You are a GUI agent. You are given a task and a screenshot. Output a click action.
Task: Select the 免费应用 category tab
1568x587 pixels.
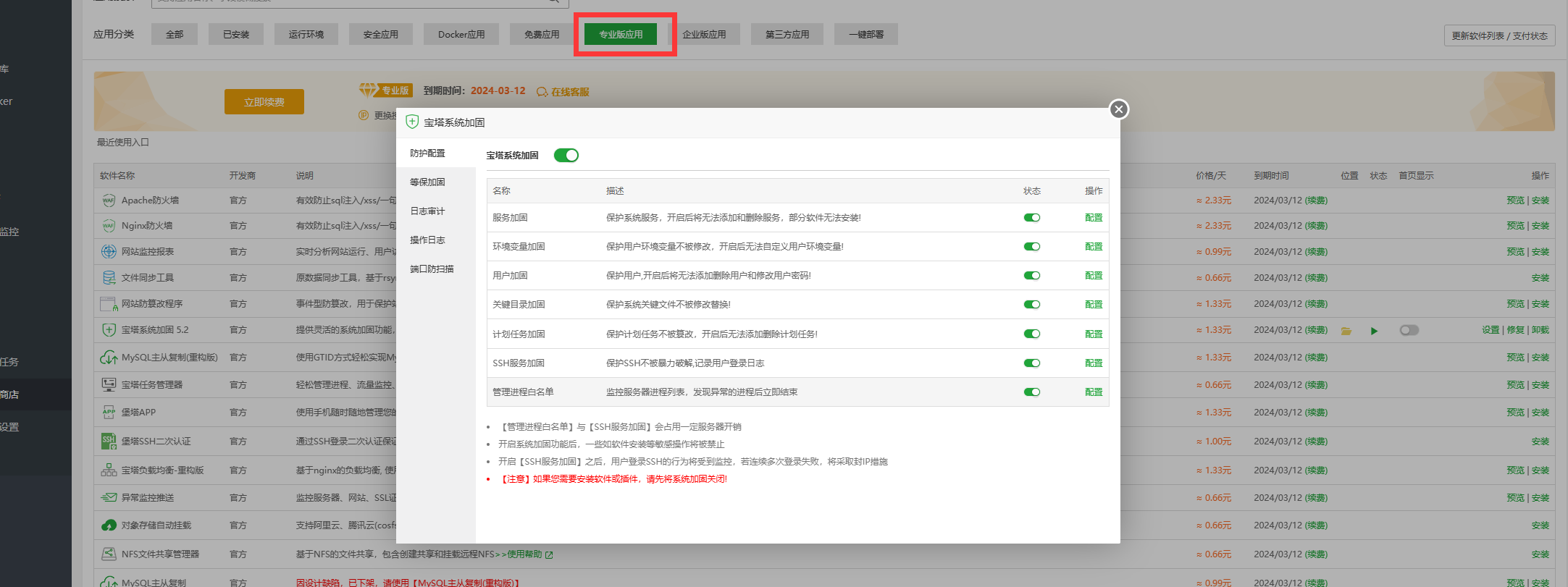[542, 34]
